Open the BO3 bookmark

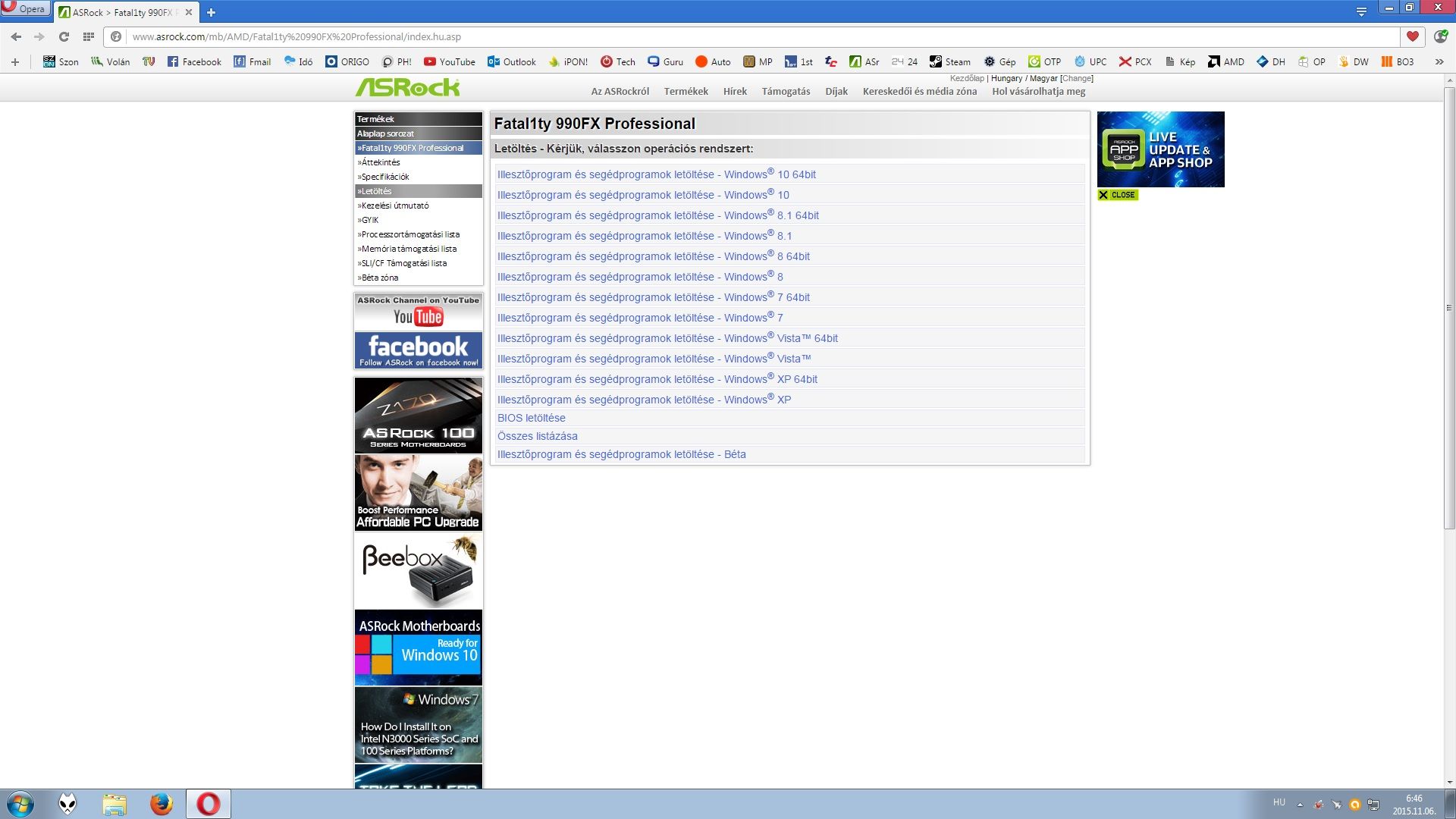pyautogui.click(x=1398, y=62)
